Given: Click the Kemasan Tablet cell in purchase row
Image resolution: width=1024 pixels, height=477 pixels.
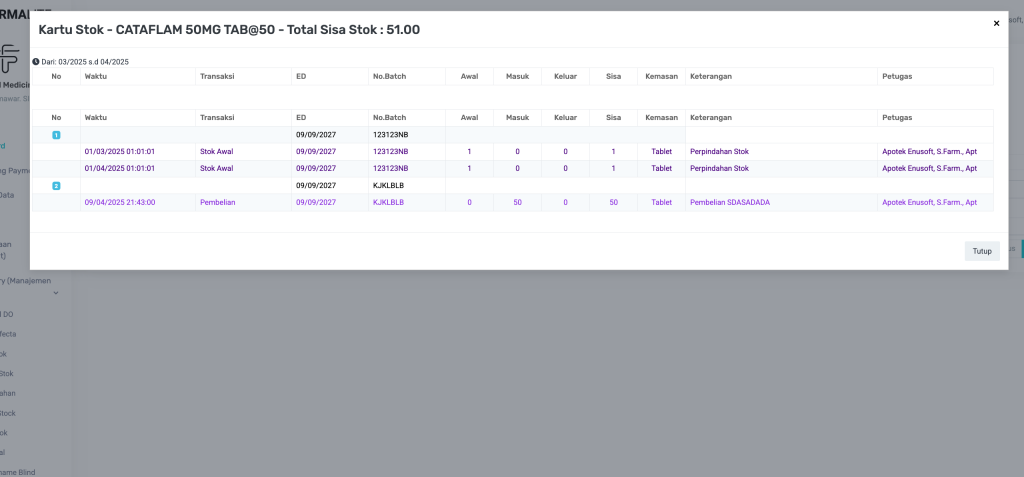Looking at the screenshot, I should tap(661, 202).
